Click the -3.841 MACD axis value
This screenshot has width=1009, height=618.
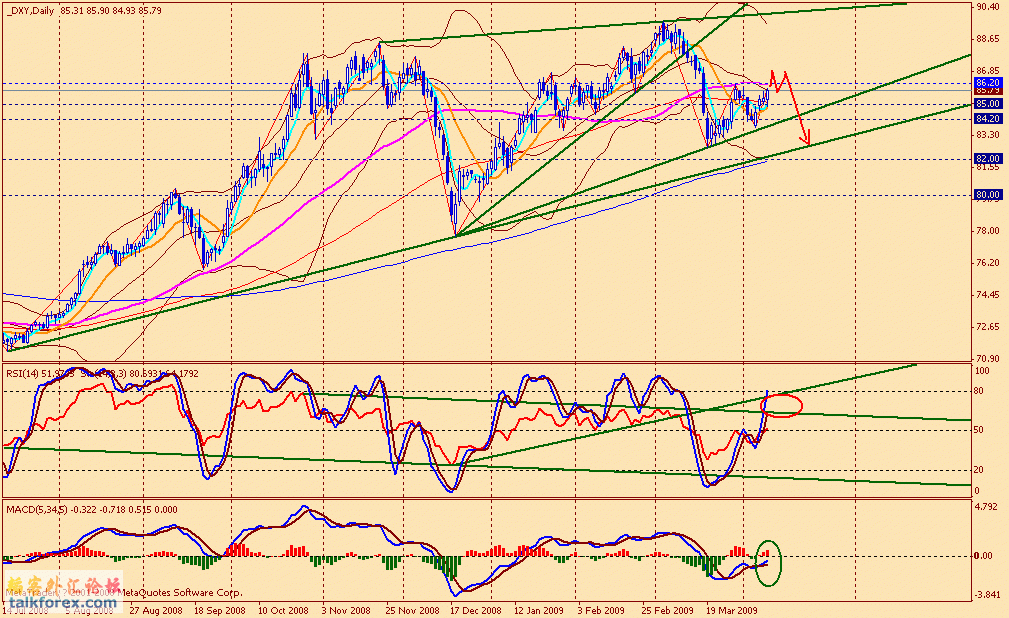pos(987,594)
